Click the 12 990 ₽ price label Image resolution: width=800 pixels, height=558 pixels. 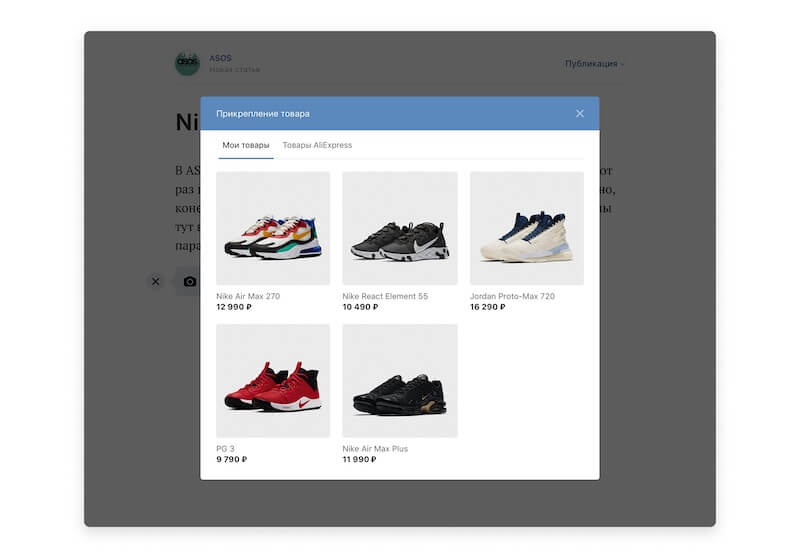(x=234, y=307)
